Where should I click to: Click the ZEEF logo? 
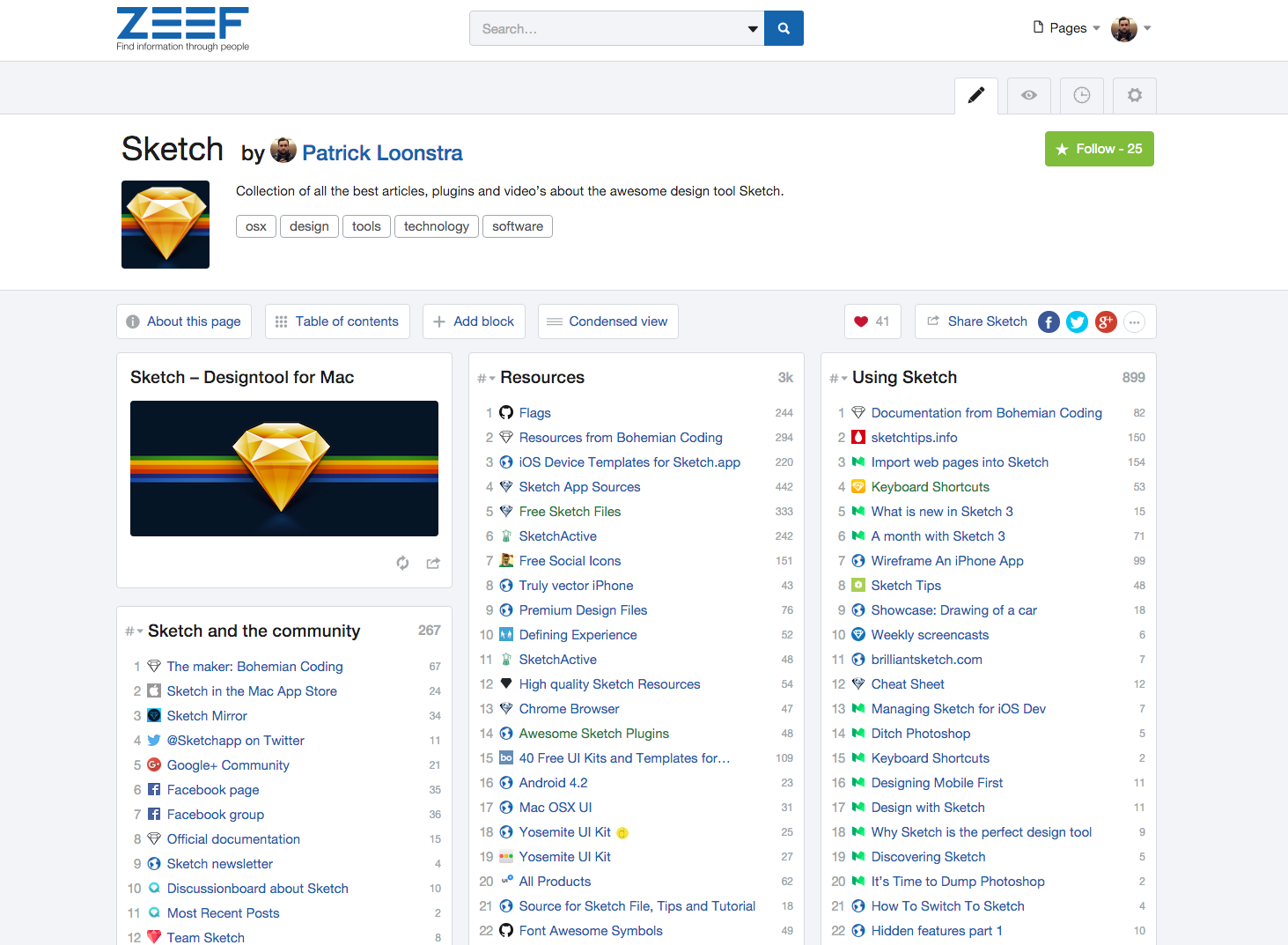pos(183,29)
